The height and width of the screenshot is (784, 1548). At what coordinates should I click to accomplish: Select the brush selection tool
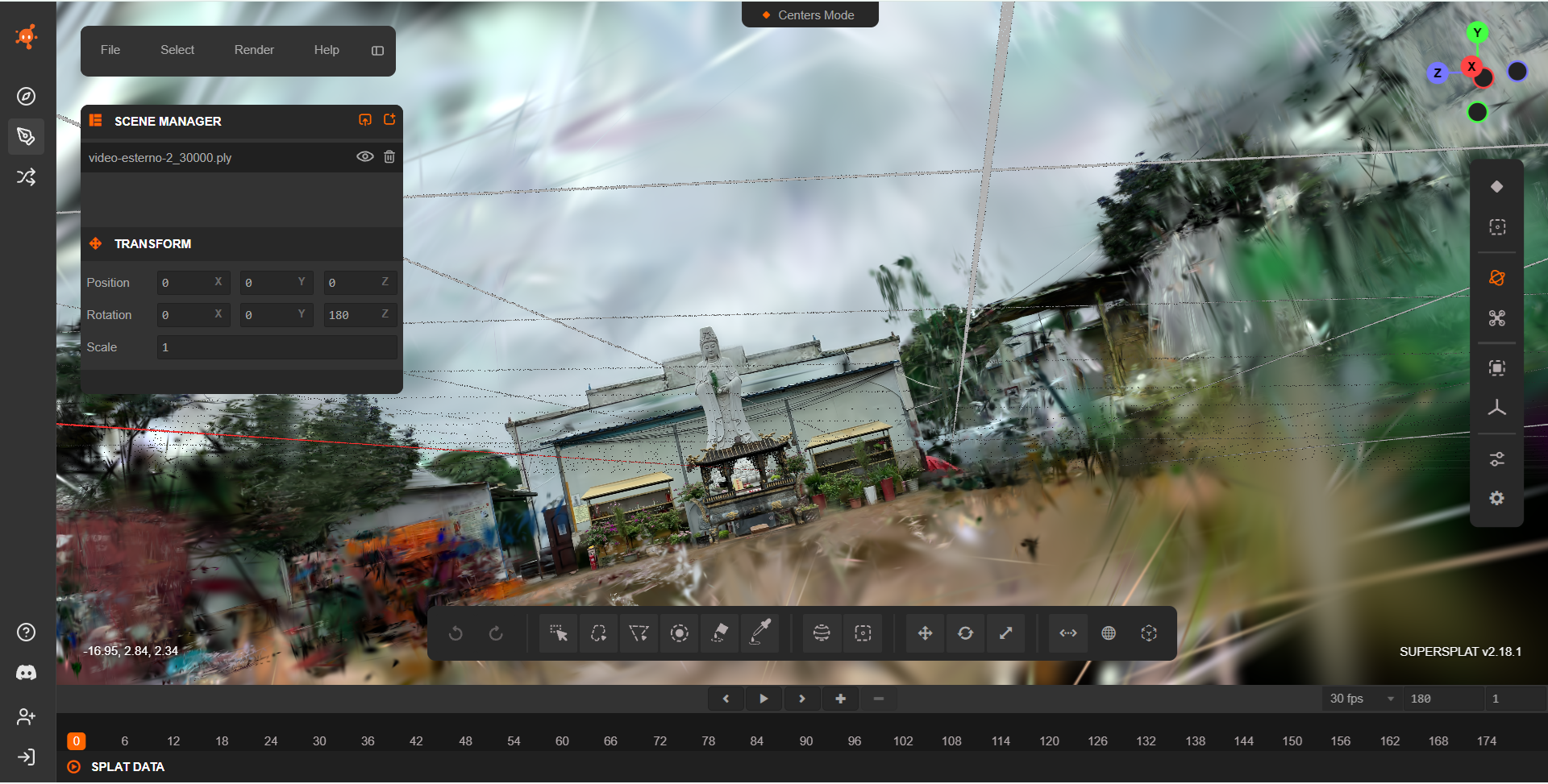(680, 633)
